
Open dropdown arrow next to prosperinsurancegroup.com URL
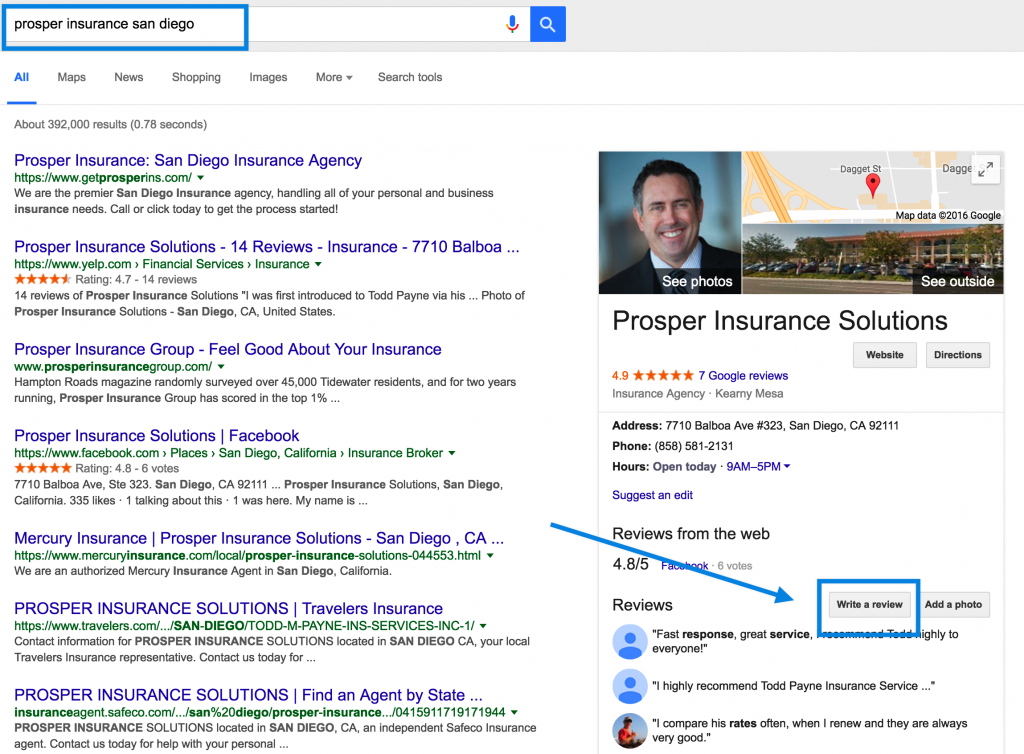pos(221,367)
